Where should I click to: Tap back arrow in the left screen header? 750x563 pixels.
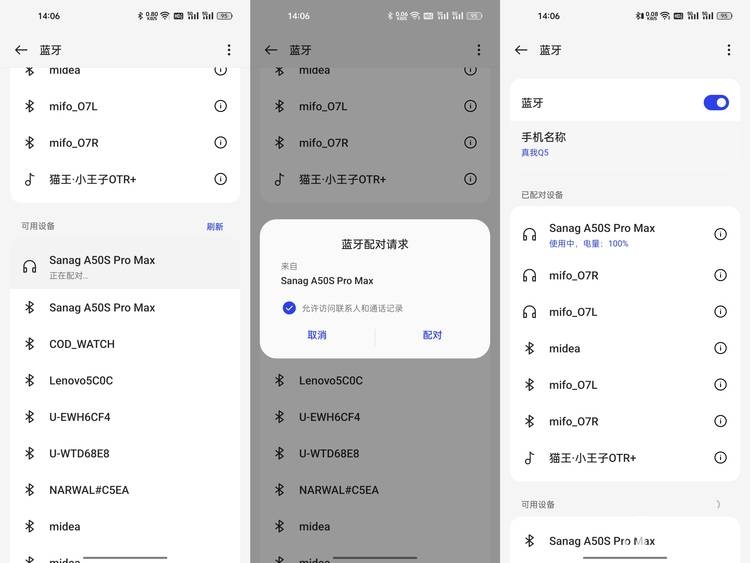[x=21, y=50]
